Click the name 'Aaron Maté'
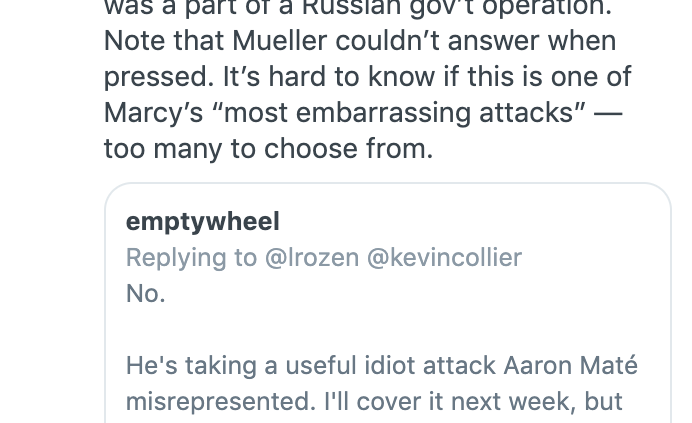Viewport: 692px width, 423px height. pos(571,366)
